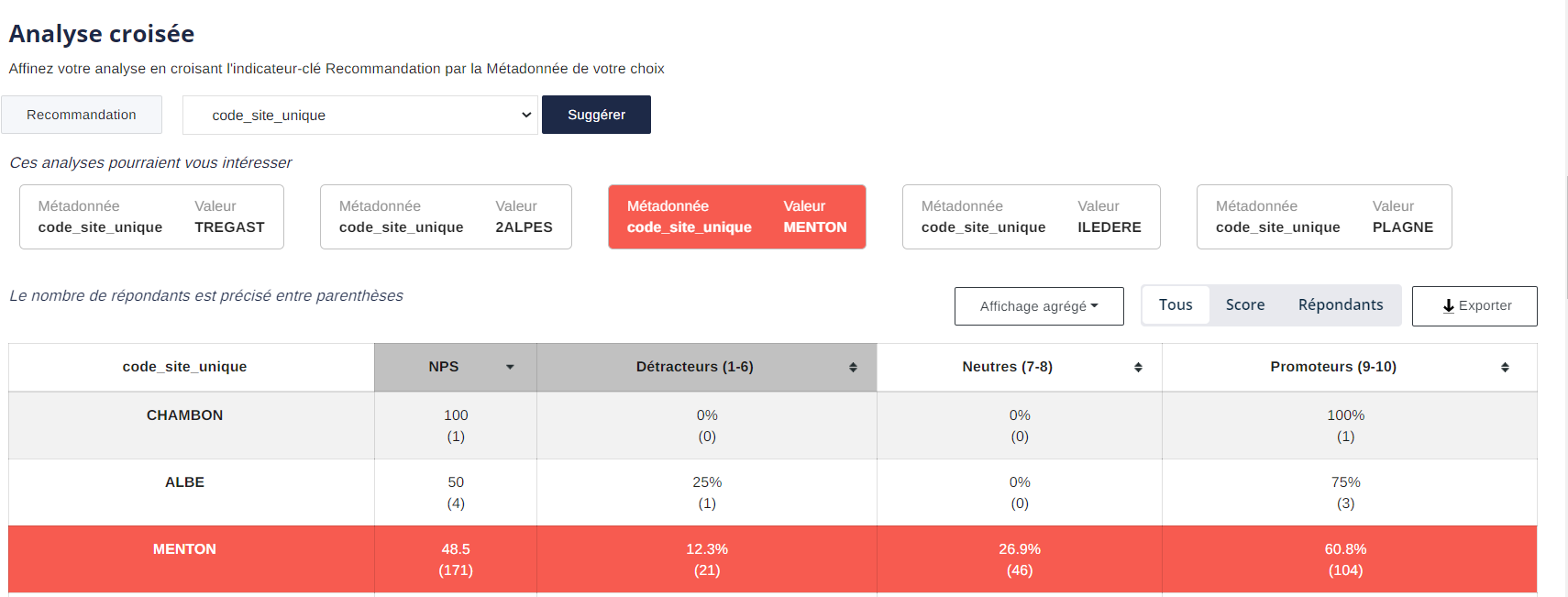
Task: Sort by Neutres (7-8) arrows icon
Action: (x=1138, y=367)
